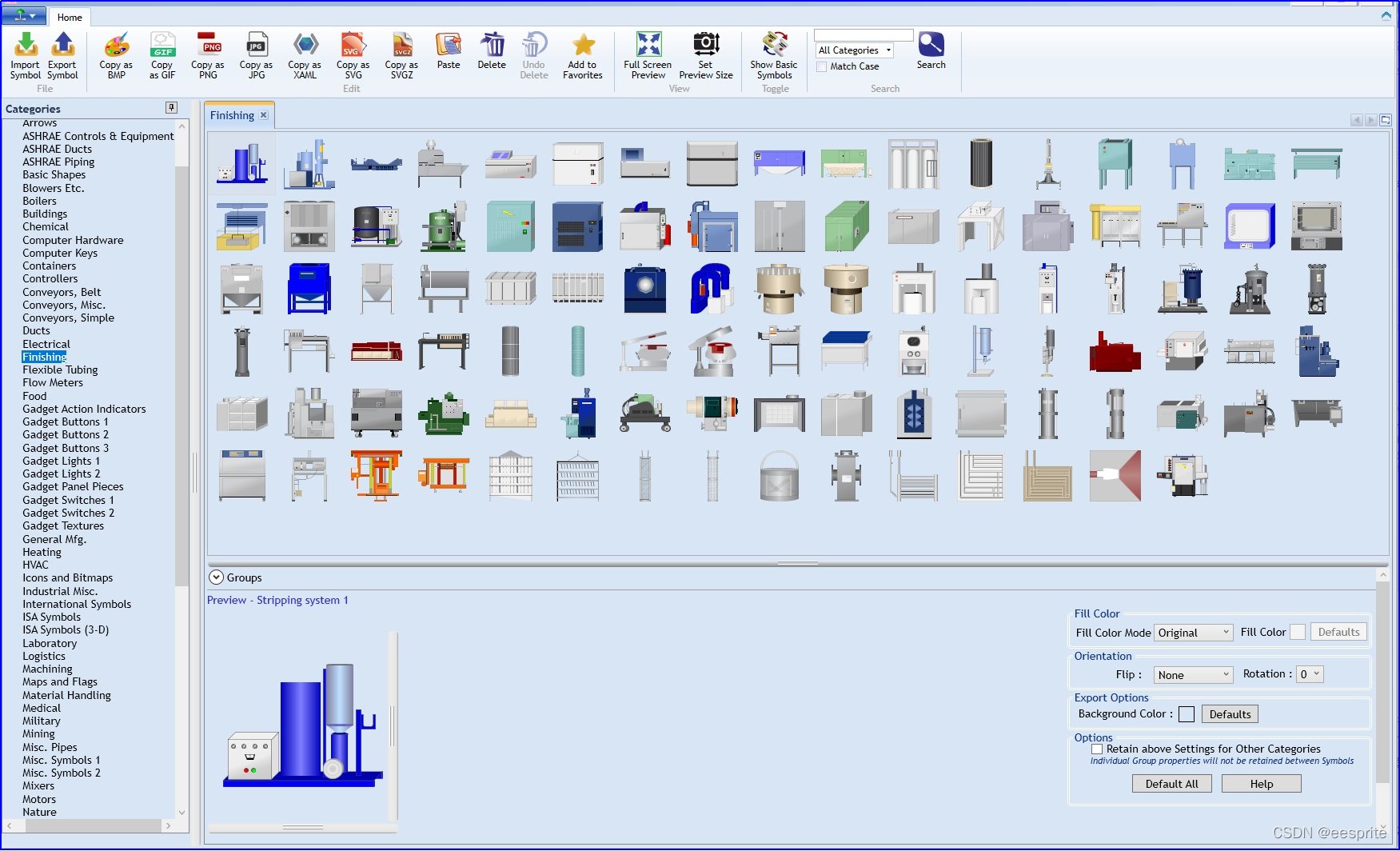1400x851 pixels.
Task: Click the Help button
Action: point(1261,783)
